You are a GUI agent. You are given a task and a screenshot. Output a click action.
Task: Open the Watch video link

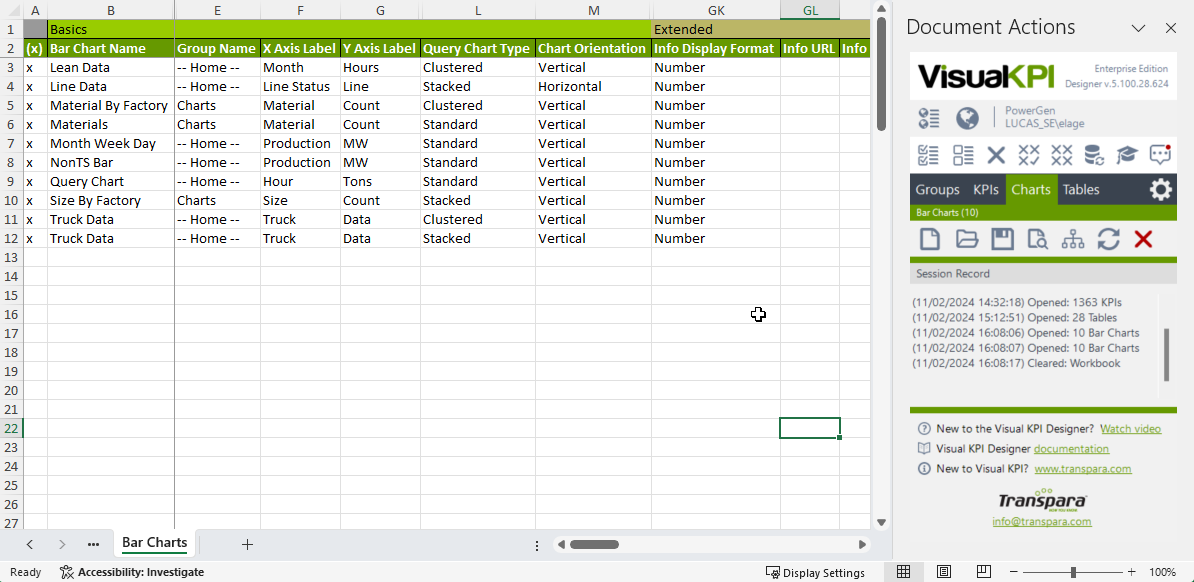click(1130, 429)
